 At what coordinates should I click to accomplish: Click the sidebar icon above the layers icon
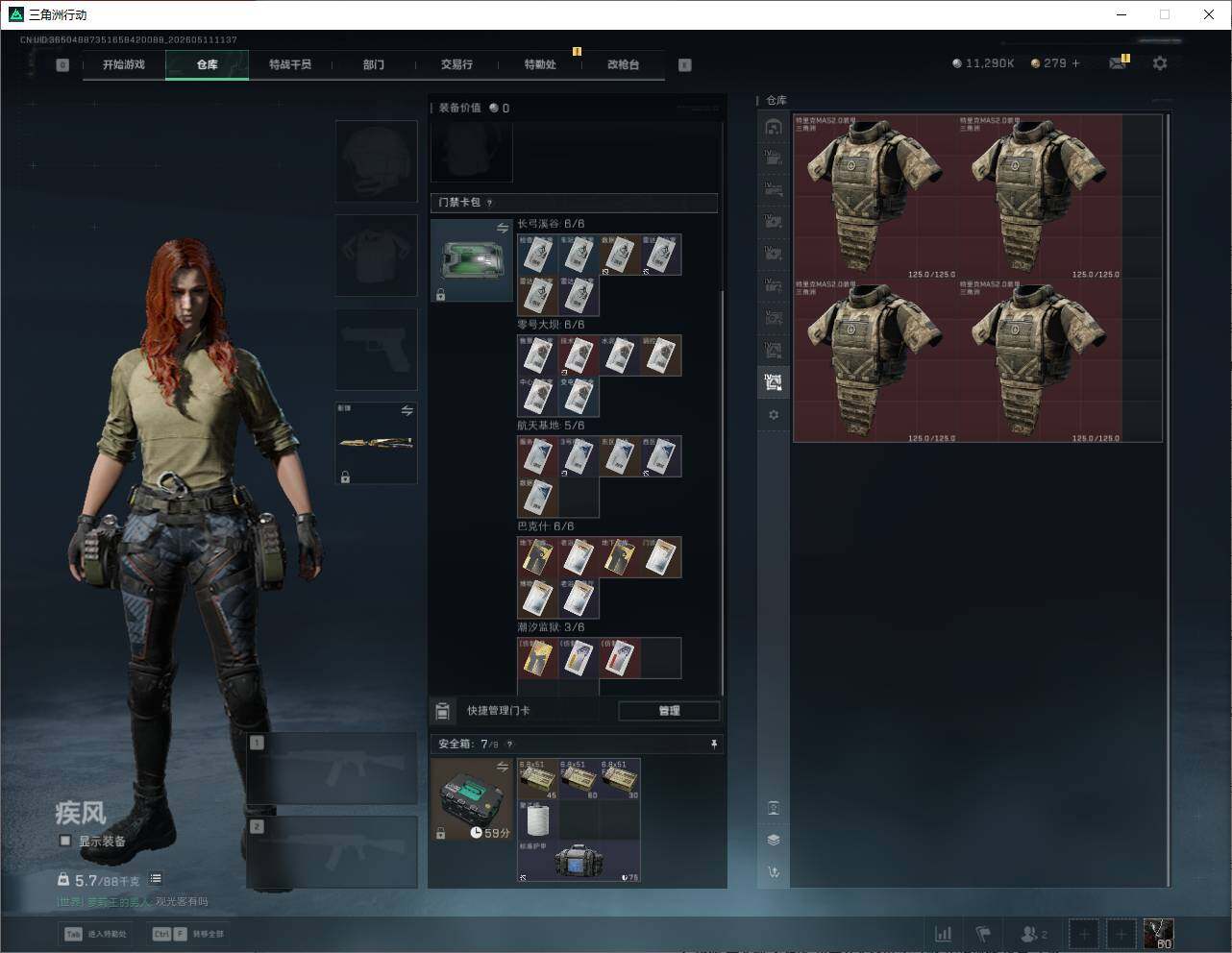774,808
